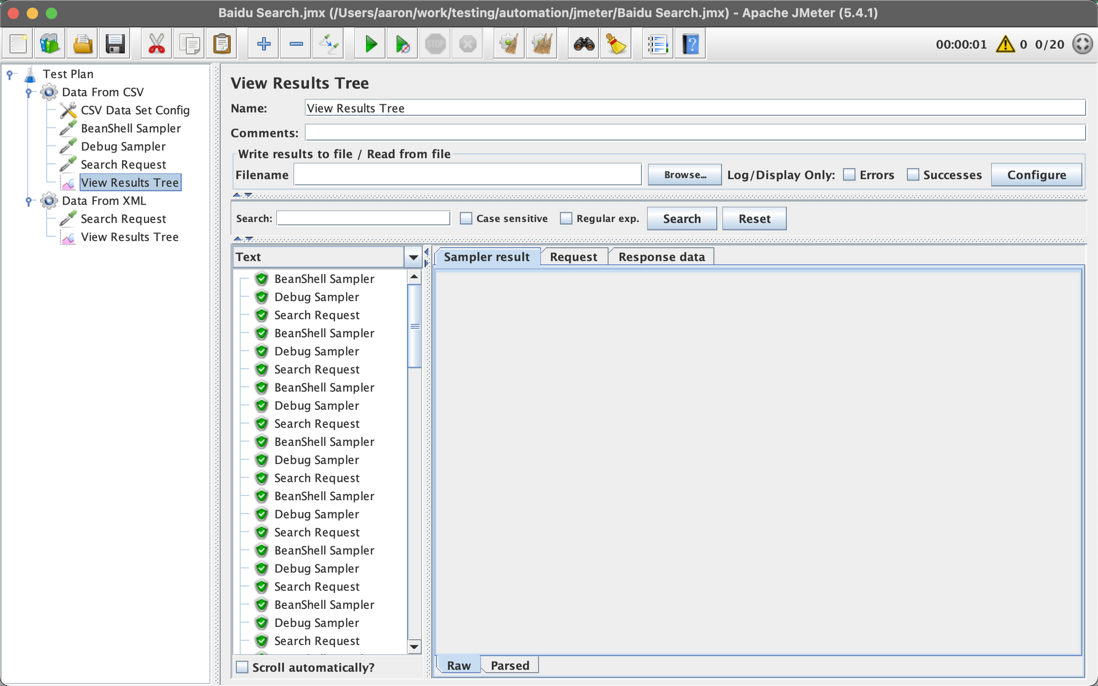Open the Text renderer dropdown
The width and height of the screenshot is (1098, 686).
[x=413, y=257]
